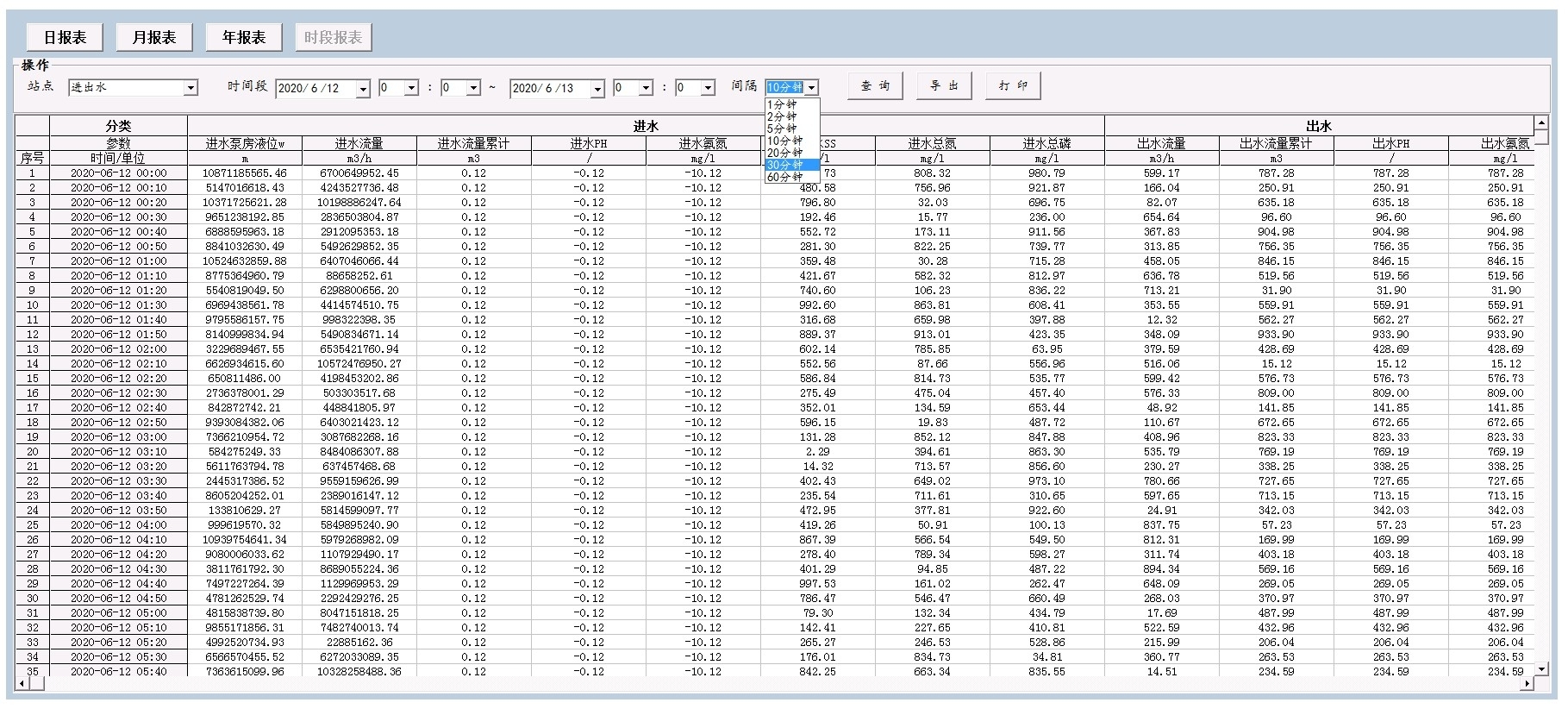The height and width of the screenshot is (709, 1568).
Task: Open end date 2020/6/13 picker
Action: point(597,89)
